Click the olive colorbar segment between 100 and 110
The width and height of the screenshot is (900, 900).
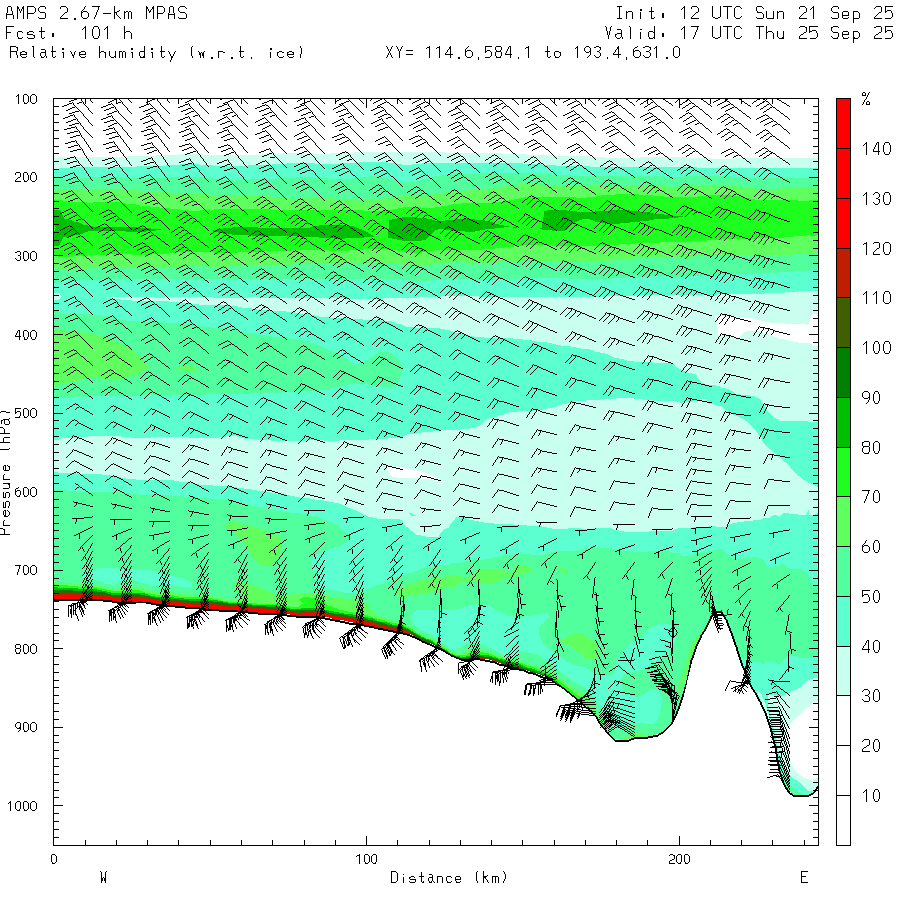(x=843, y=323)
